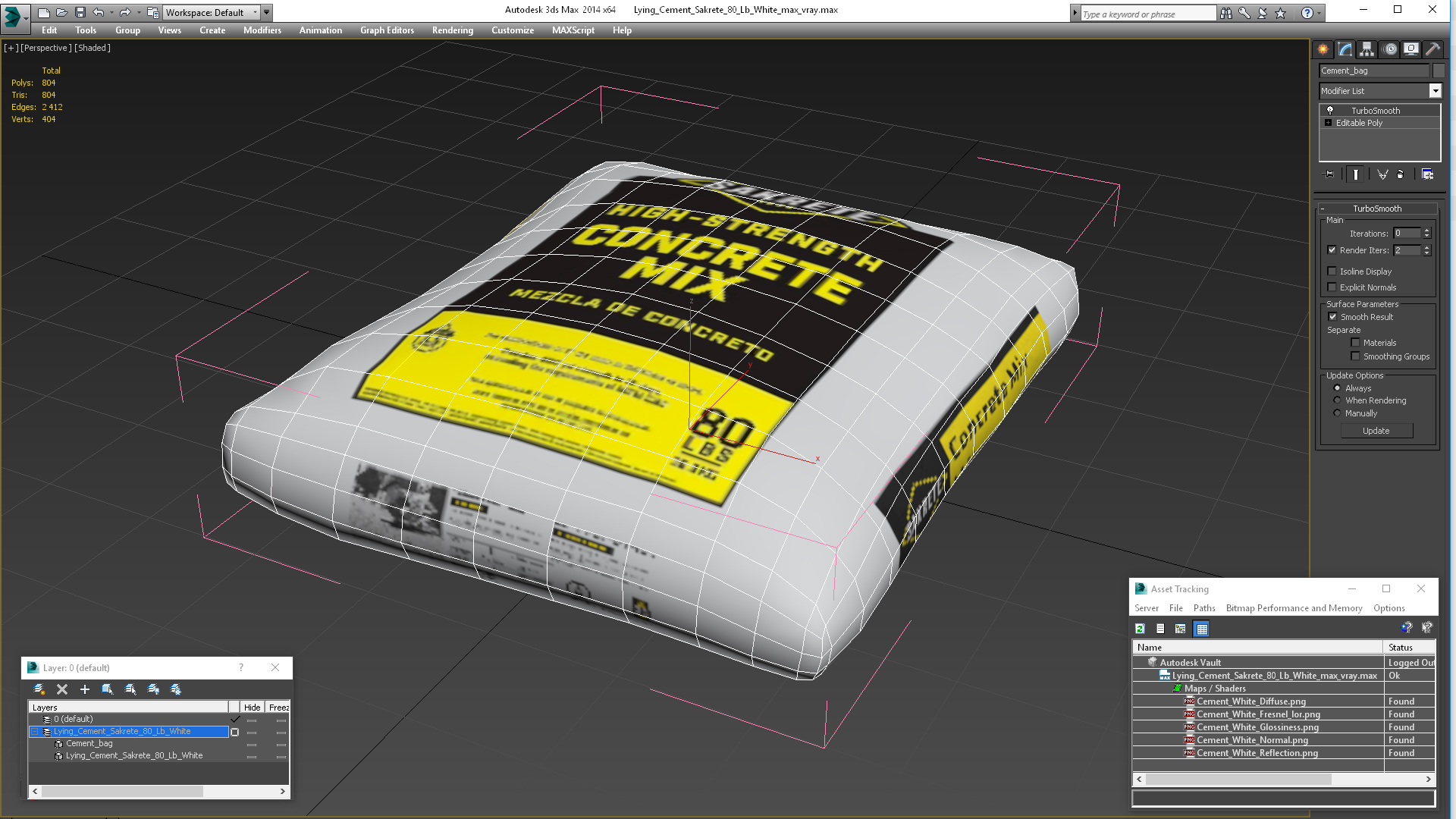Click Make Unique icon under modifier stack
Screen dimensions: 1456x819
(1382, 174)
